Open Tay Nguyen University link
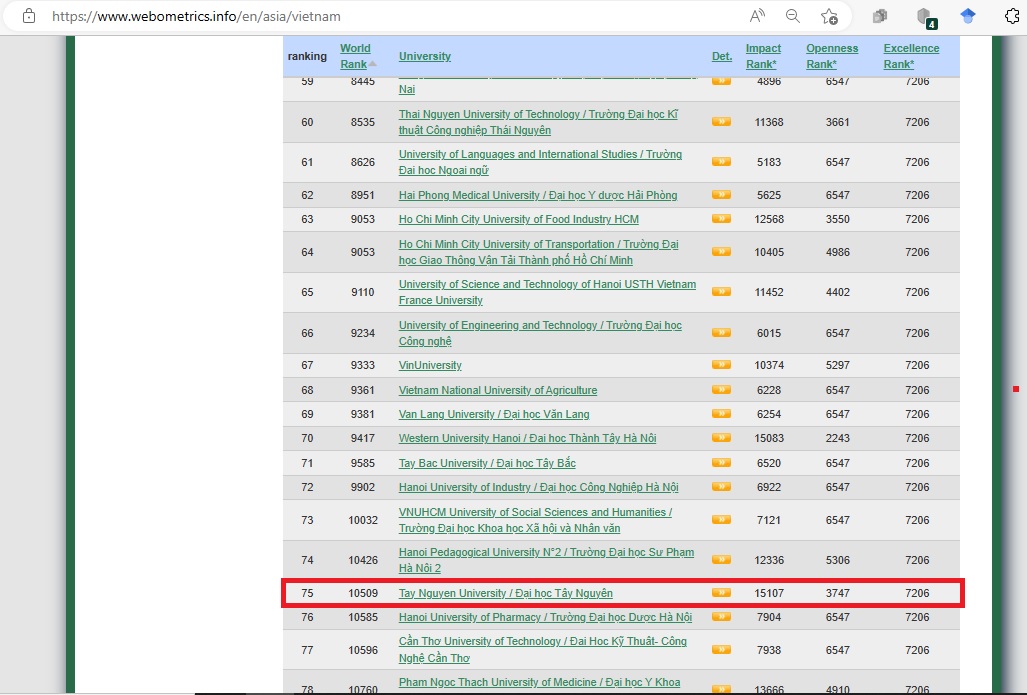 [x=506, y=593]
